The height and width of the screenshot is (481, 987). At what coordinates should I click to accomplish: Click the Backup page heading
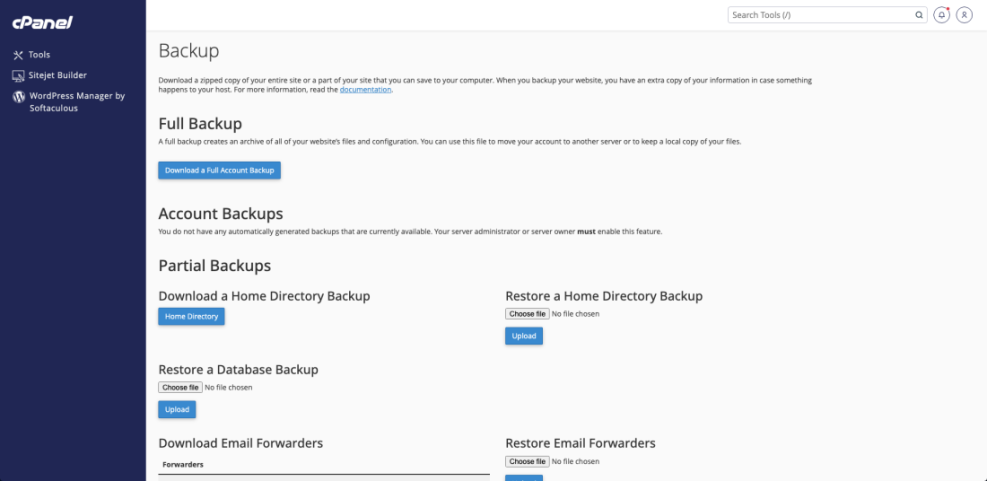189,51
